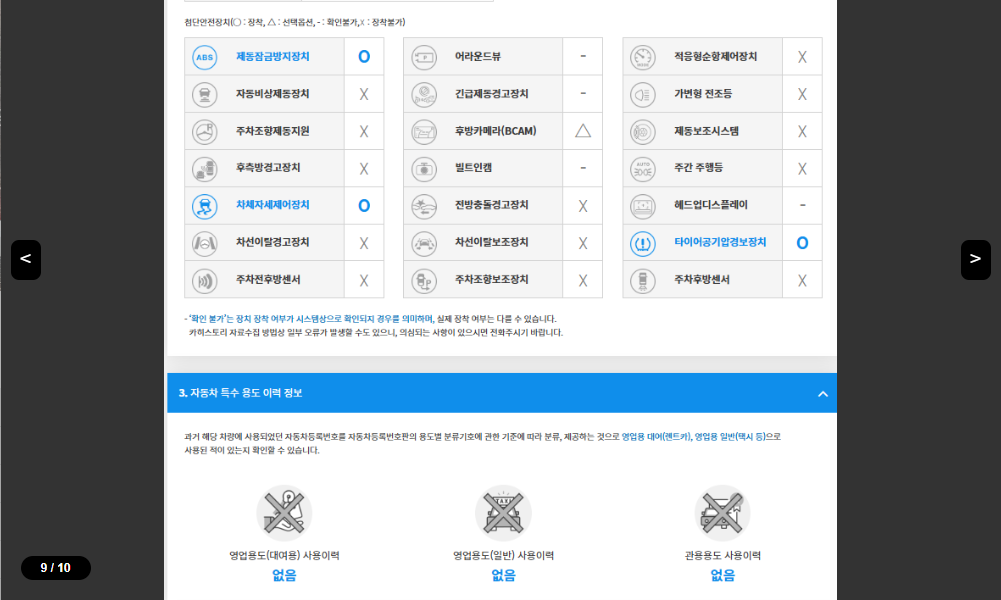Click the ABS 제동잠금방지장치 icon
The image size is (1001, 600).
pos(205,57)
